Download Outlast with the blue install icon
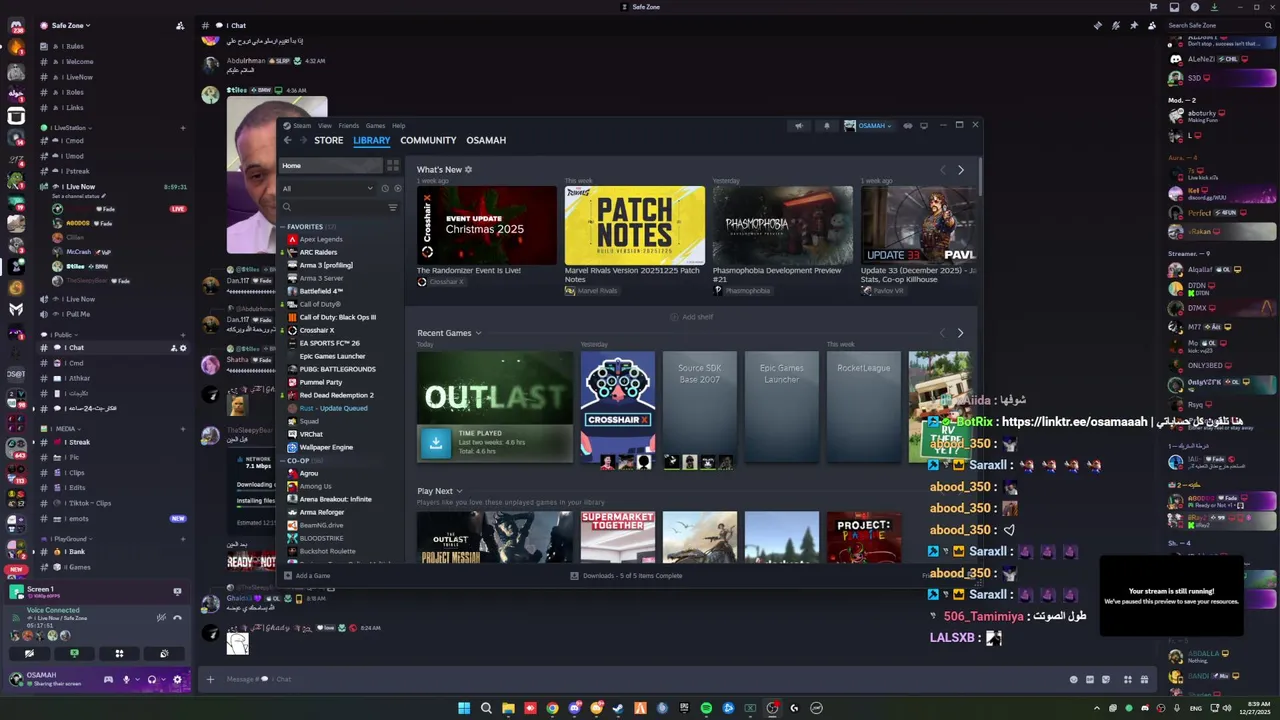The height and width of the screenshot is (720, 1280). [435, 443]
